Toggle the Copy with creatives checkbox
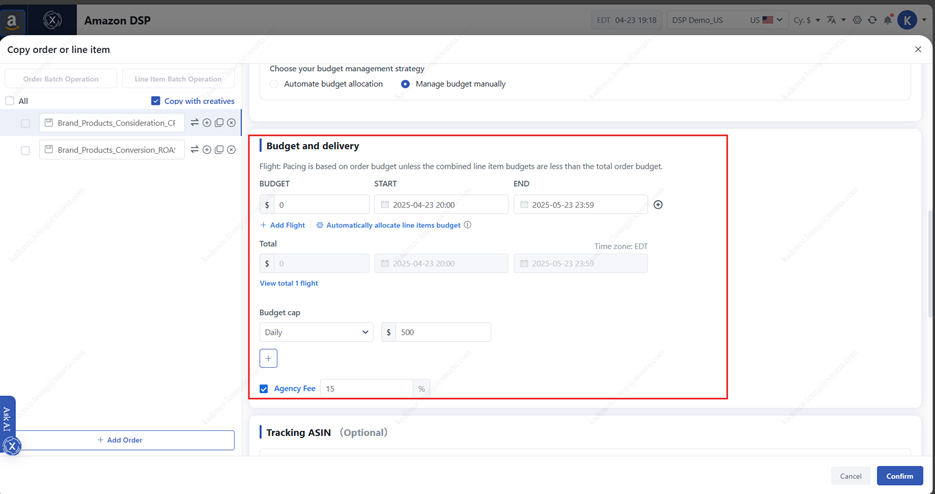The width and height of the screenshot is (935, 494). coord(156,101)
